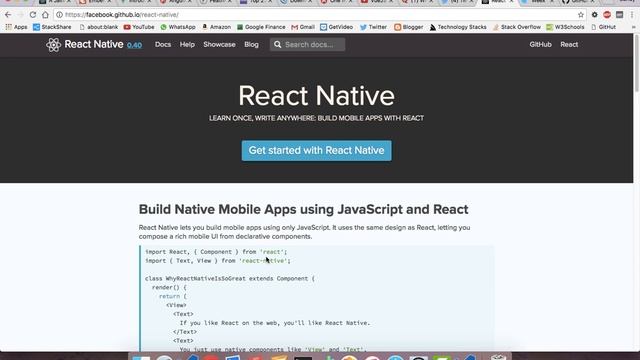
Task: Click heading 'Build Native Mobile Apps using JavaScript and React'
Action: coord(303,209)
